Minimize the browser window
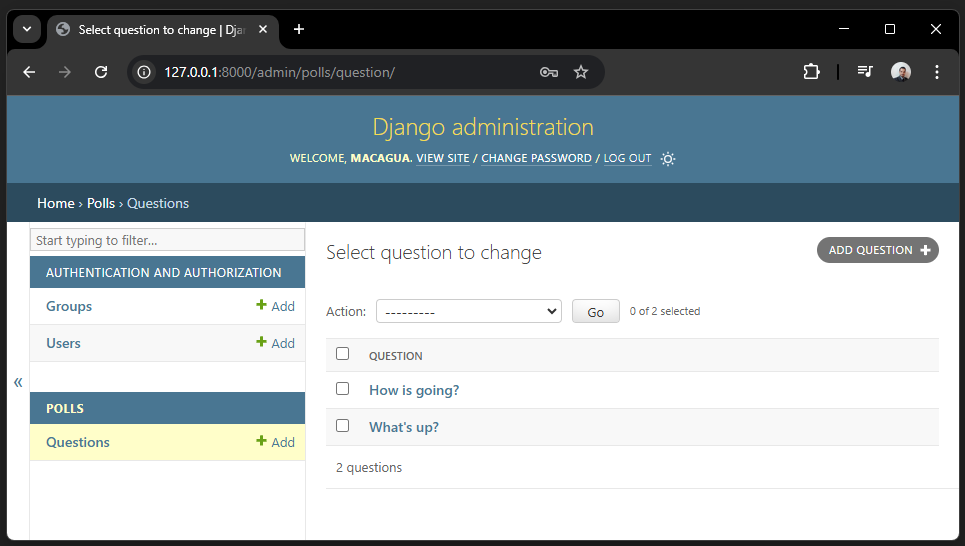Screen dimensions: 965x546 pyautogui.click(x=844, y=29)
